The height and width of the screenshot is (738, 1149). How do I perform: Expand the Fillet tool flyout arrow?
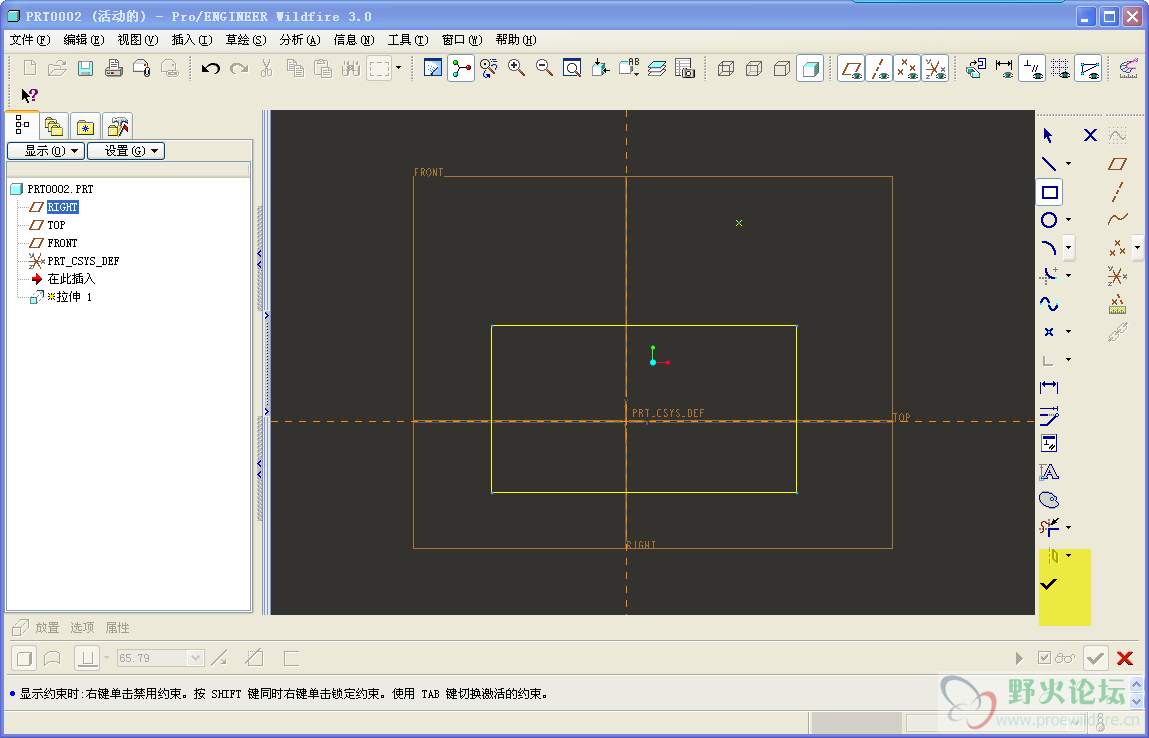click(1068, 276)
